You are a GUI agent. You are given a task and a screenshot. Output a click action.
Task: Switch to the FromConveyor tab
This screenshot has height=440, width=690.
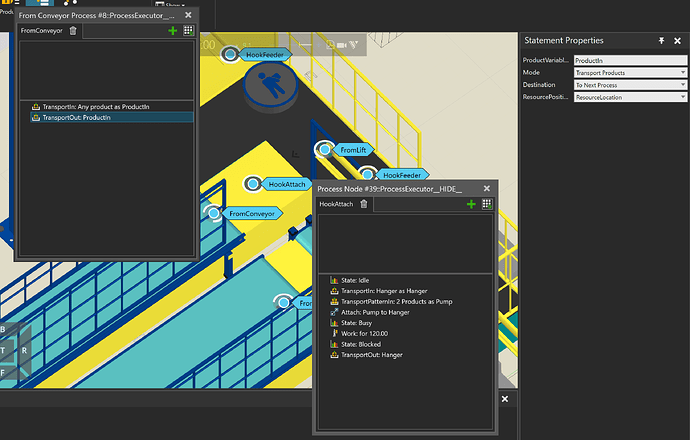pos(42,31)
